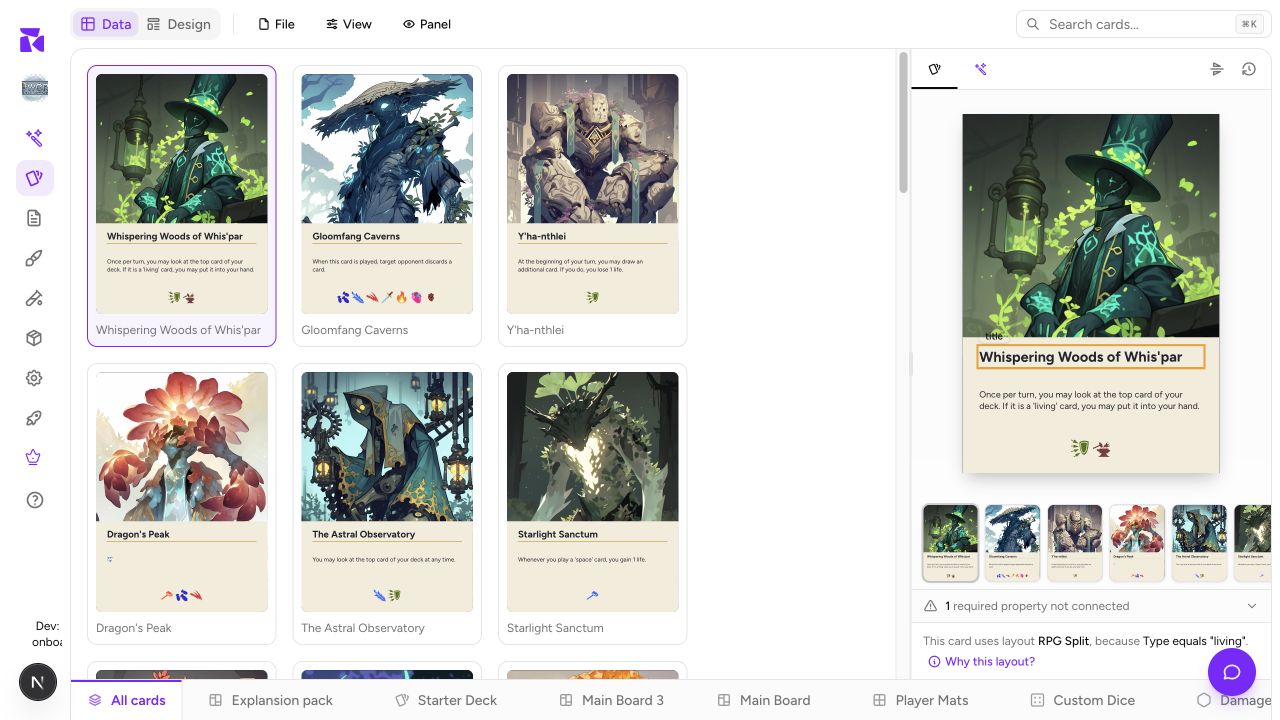The width and height of the screenshot is (1280, 720).
Task: Select the Dragon's Peak card in the grid
Action: pos(182,504)
